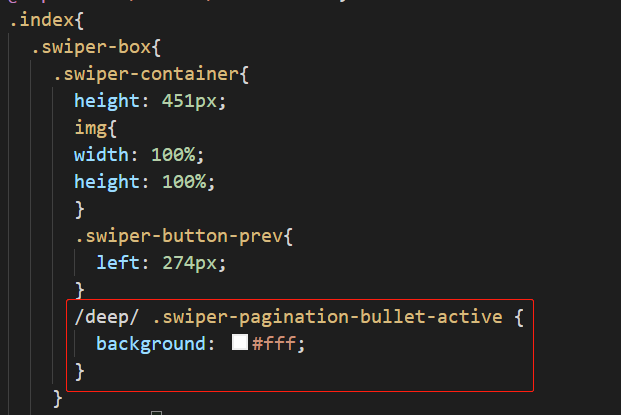This screenshot has height=415, width=621.
Task: Click the .swiper-pagination-bullet-active selector
Action: pos(328,317)
